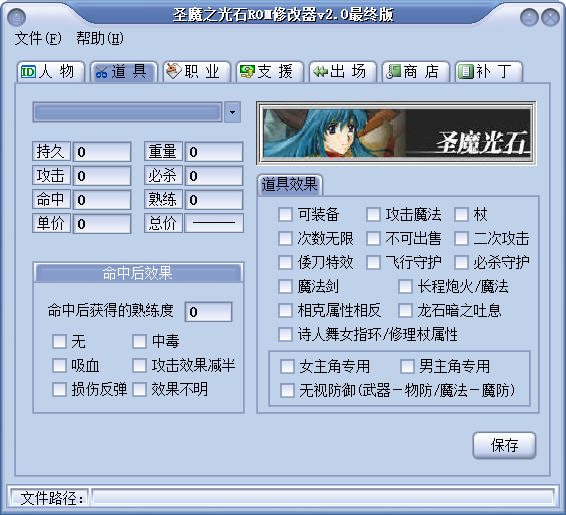Click the 重量 value field
566x515 pixels.
214,152
